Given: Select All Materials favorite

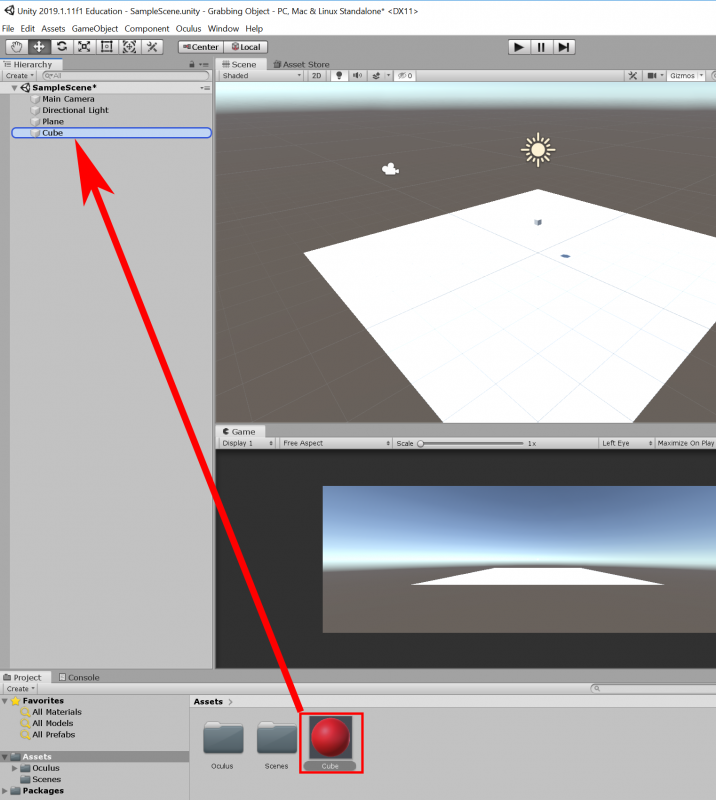Looking at the screenshot, I should pyautogui.click(x=57, y=712).
